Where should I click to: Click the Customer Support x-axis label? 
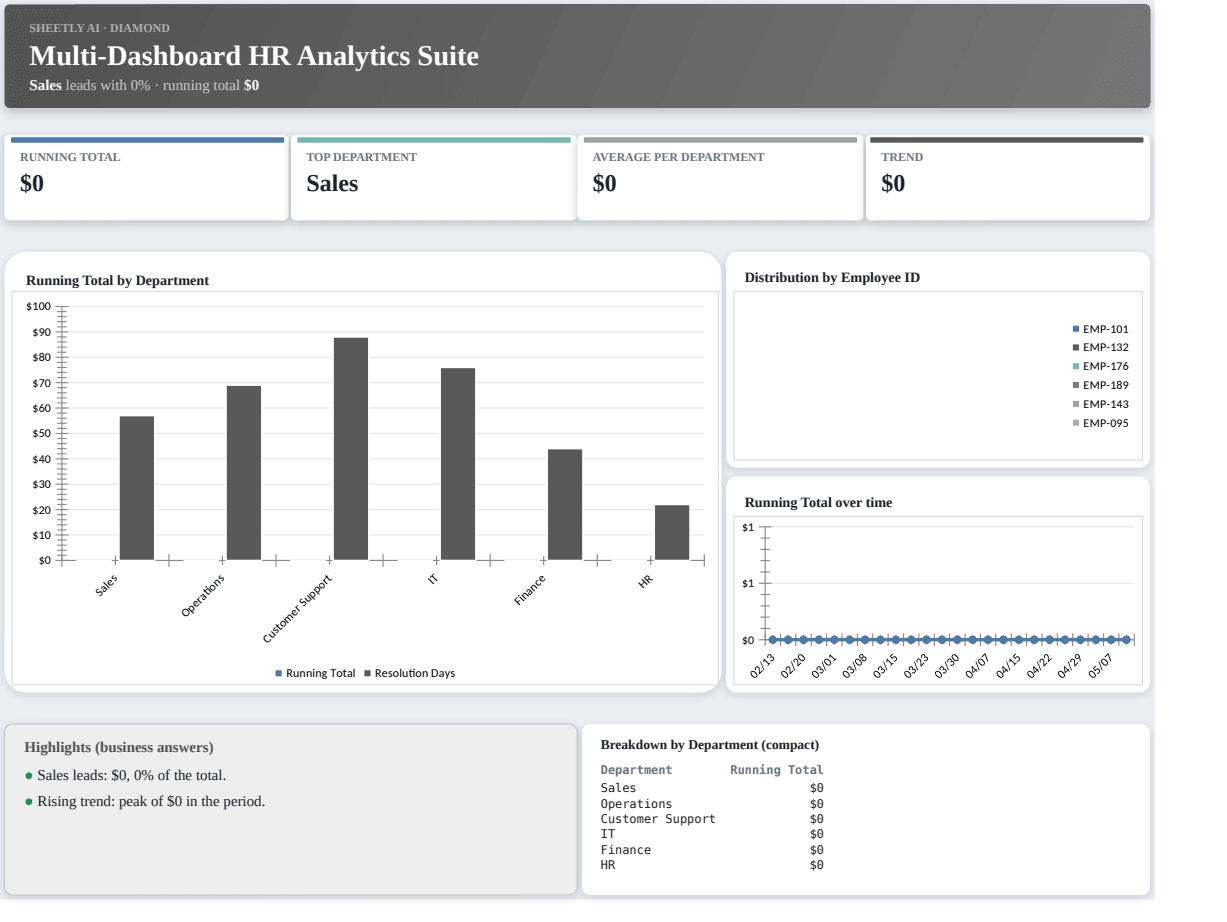[297, 610]
